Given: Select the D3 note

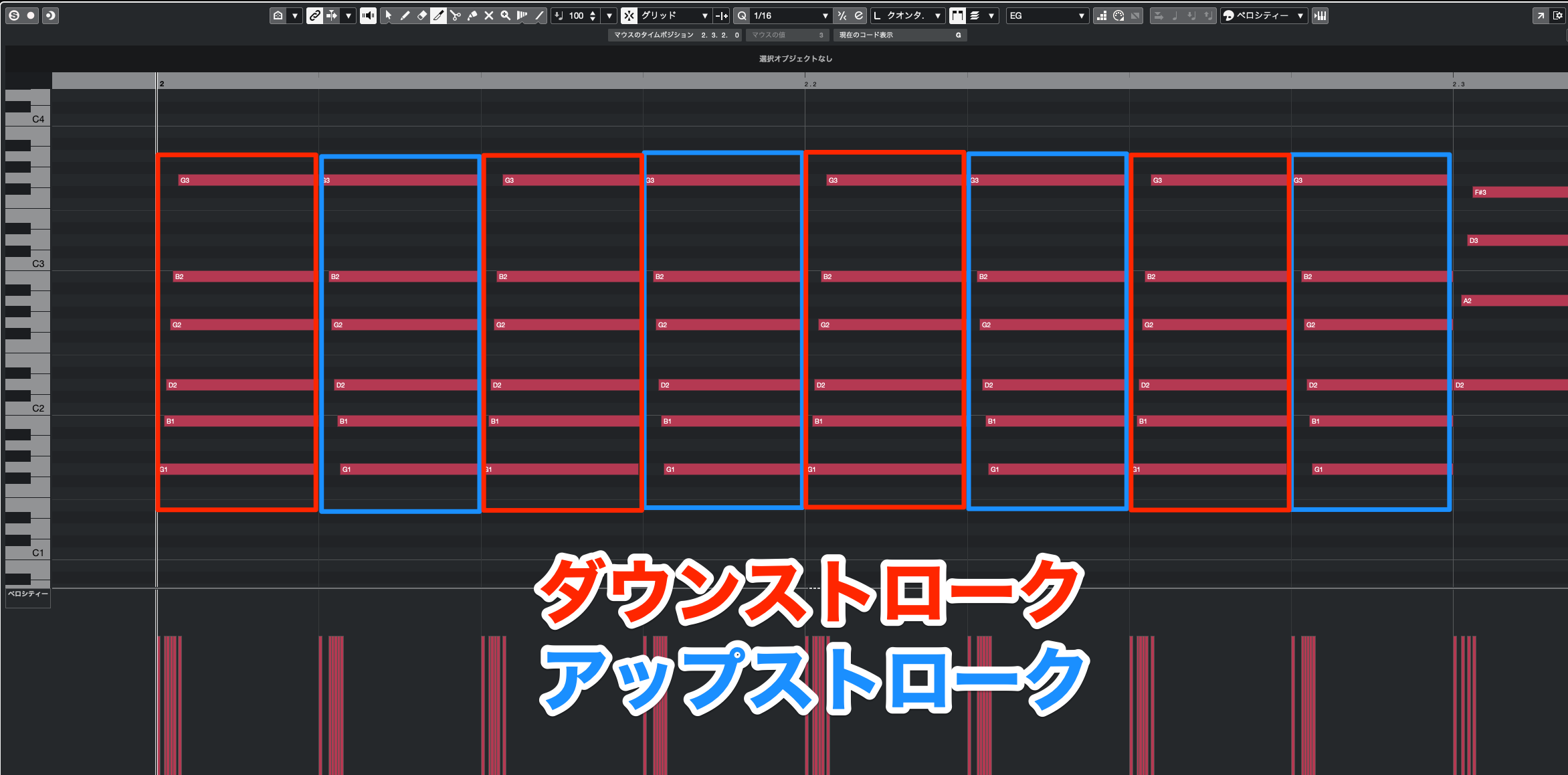Looking at the screenshot, I should click(1517, 240).
